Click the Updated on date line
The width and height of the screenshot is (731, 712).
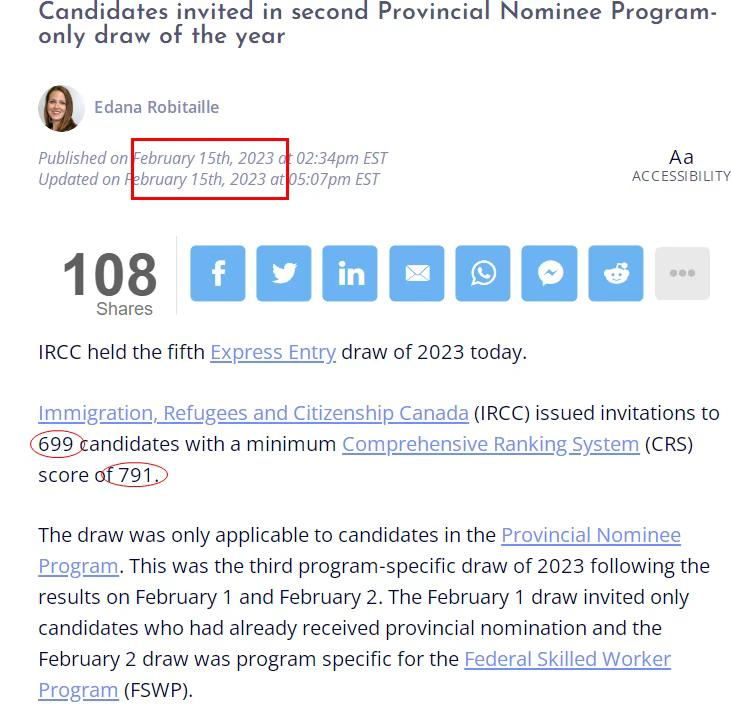[x=208, y=179]
